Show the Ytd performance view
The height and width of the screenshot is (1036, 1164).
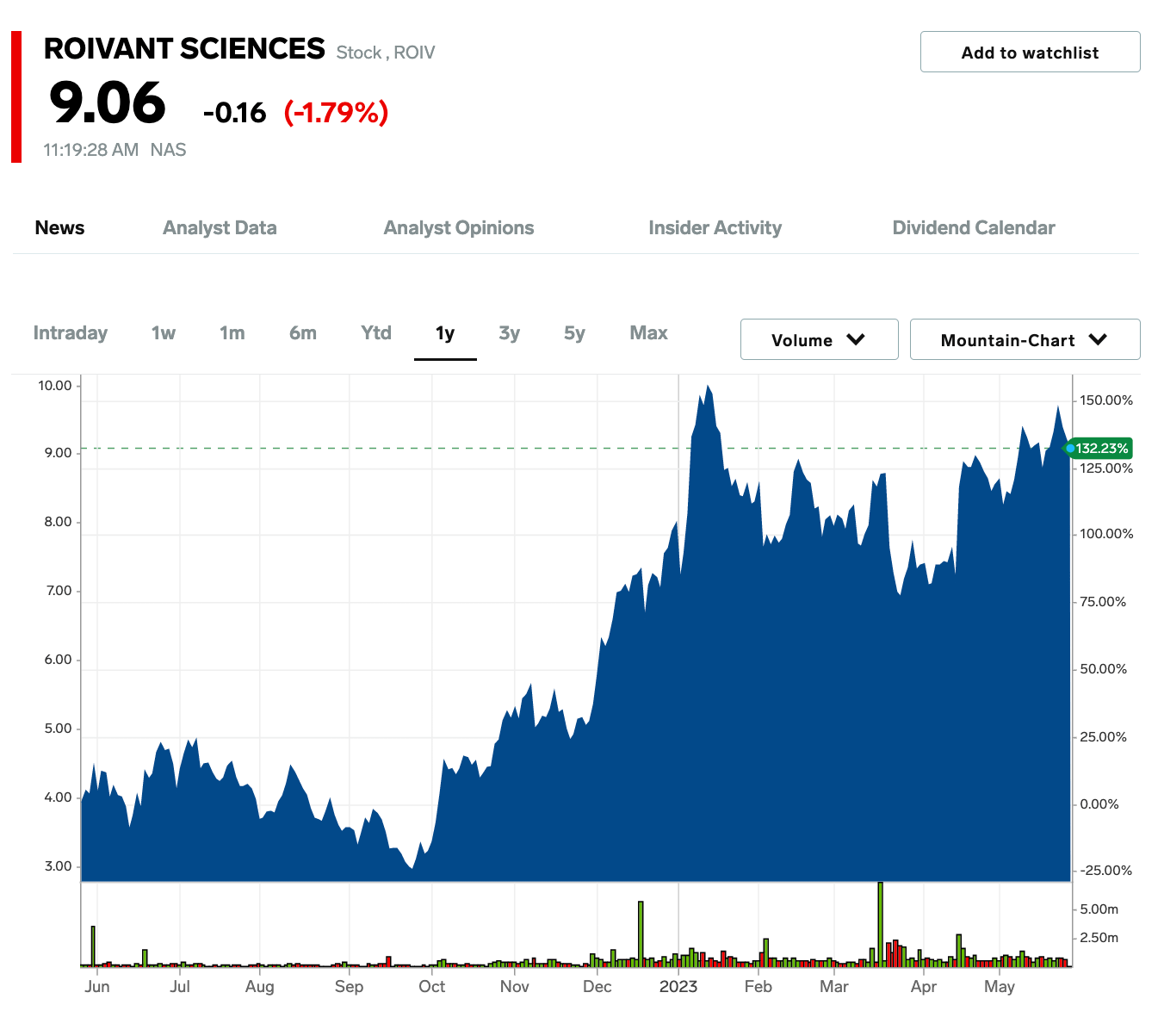375,333
